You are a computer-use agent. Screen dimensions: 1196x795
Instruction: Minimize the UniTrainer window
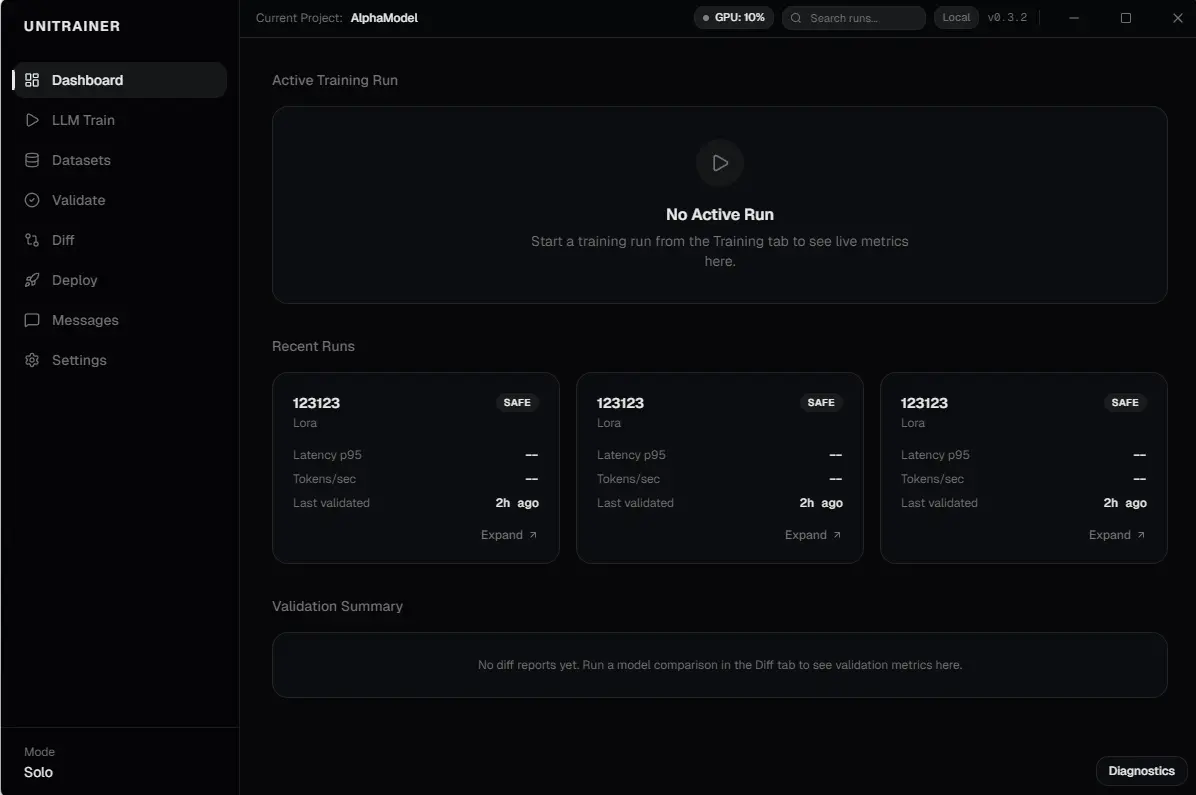tap(1074, 18)
